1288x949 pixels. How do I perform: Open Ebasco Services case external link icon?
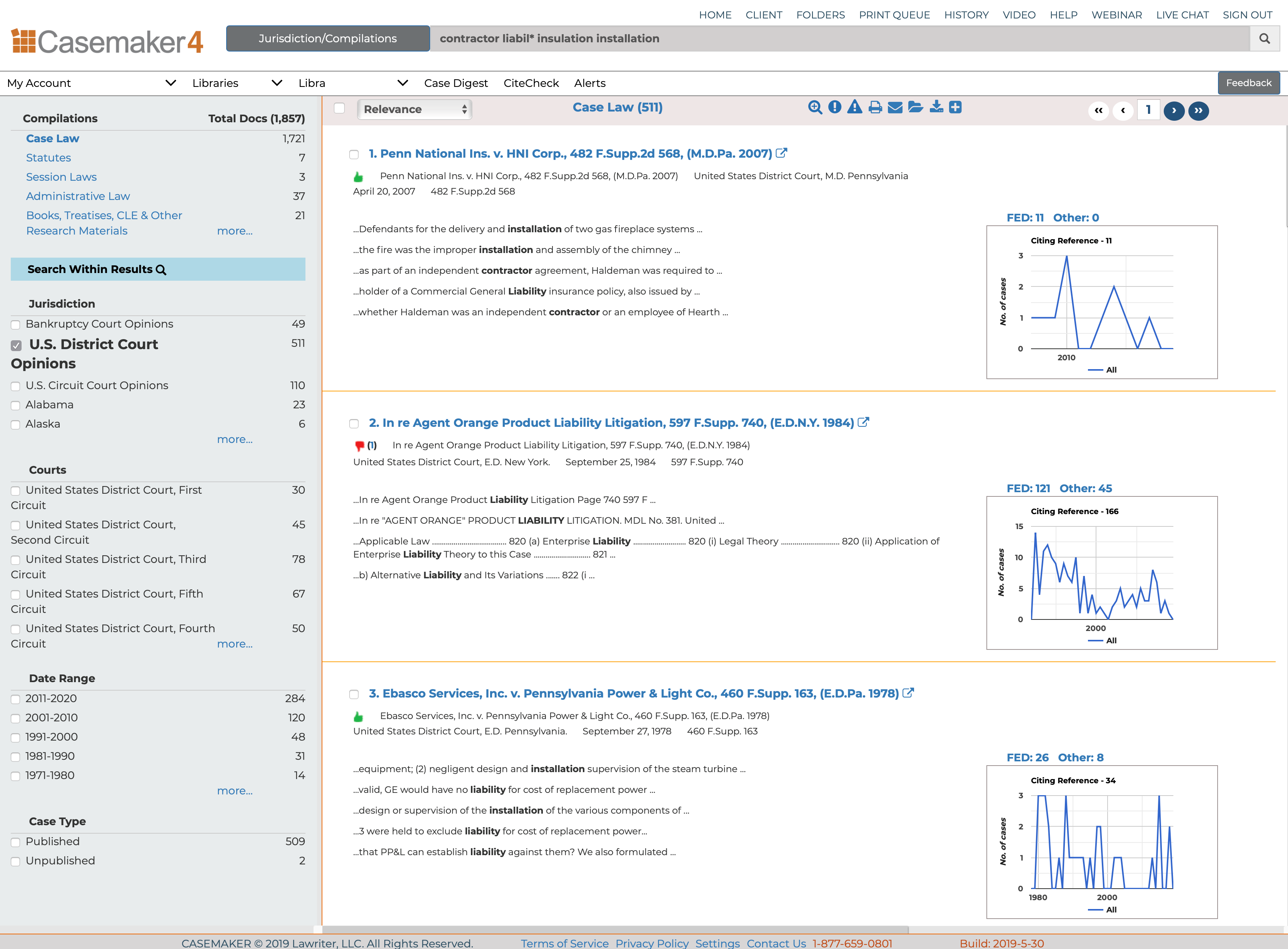pos(908,693)
